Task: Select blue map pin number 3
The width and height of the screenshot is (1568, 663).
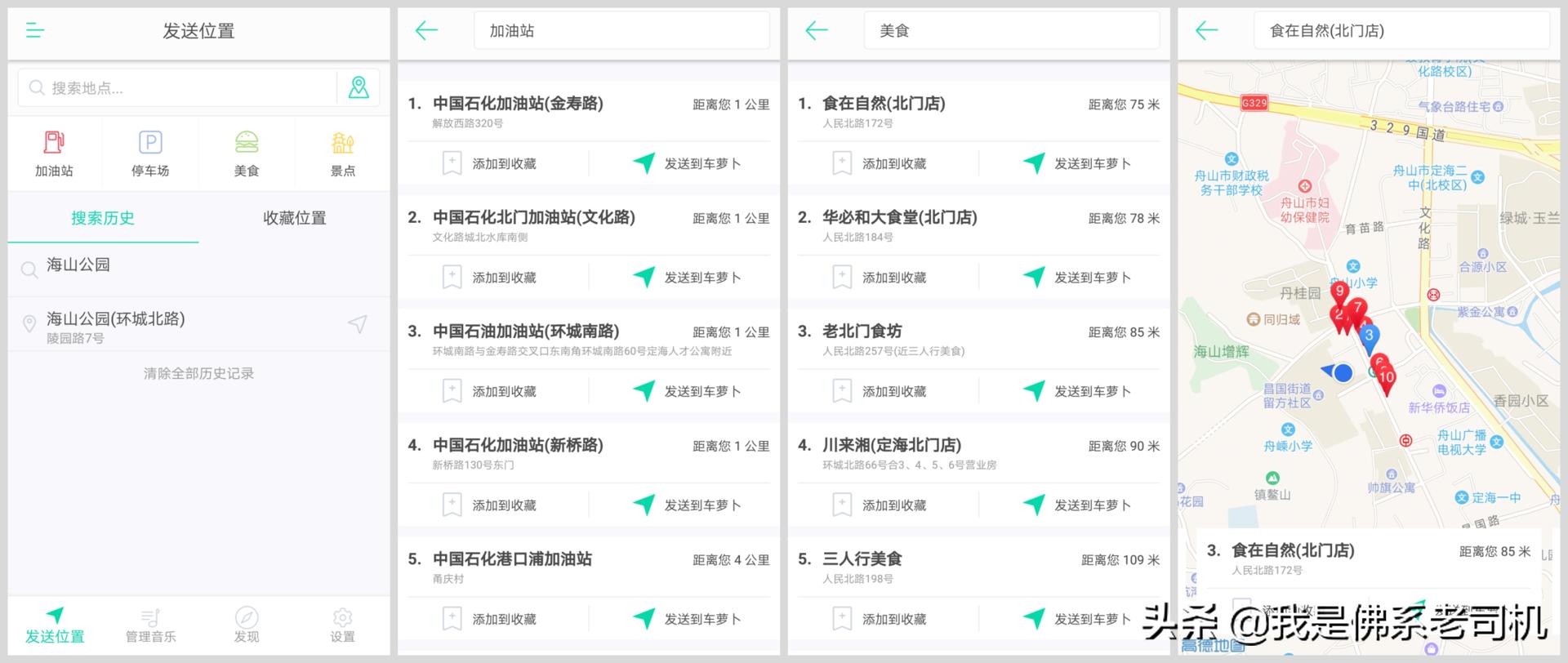Action: tap(1370, 337)
